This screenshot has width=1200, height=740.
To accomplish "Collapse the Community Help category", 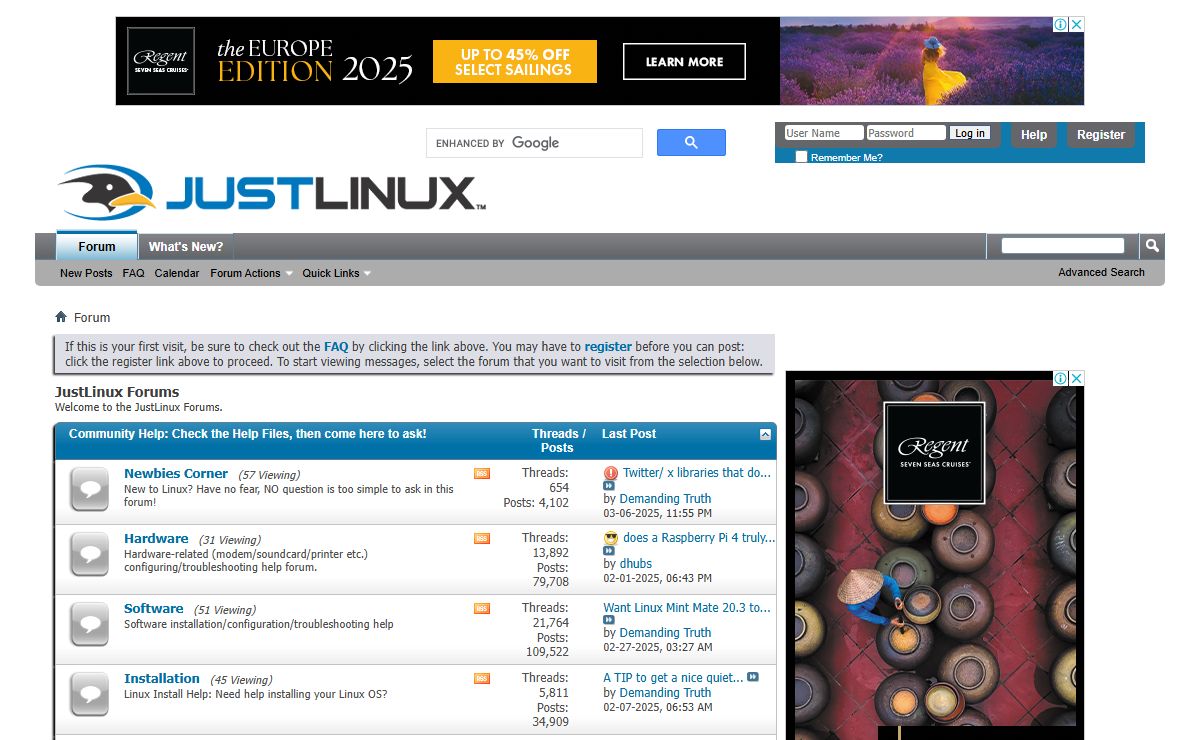I will pyautogui.click(x=765, y=434).
